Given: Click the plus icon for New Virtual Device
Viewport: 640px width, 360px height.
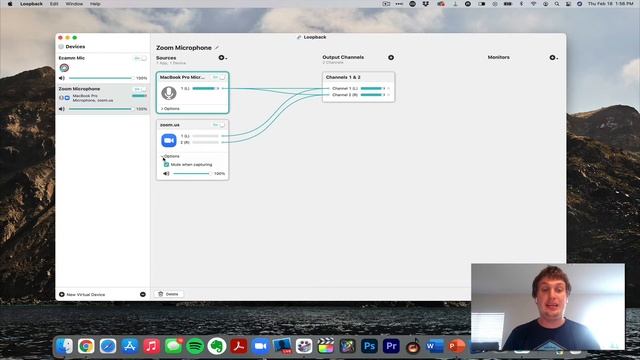Looking at the screenshot, I should coord(62,294).
